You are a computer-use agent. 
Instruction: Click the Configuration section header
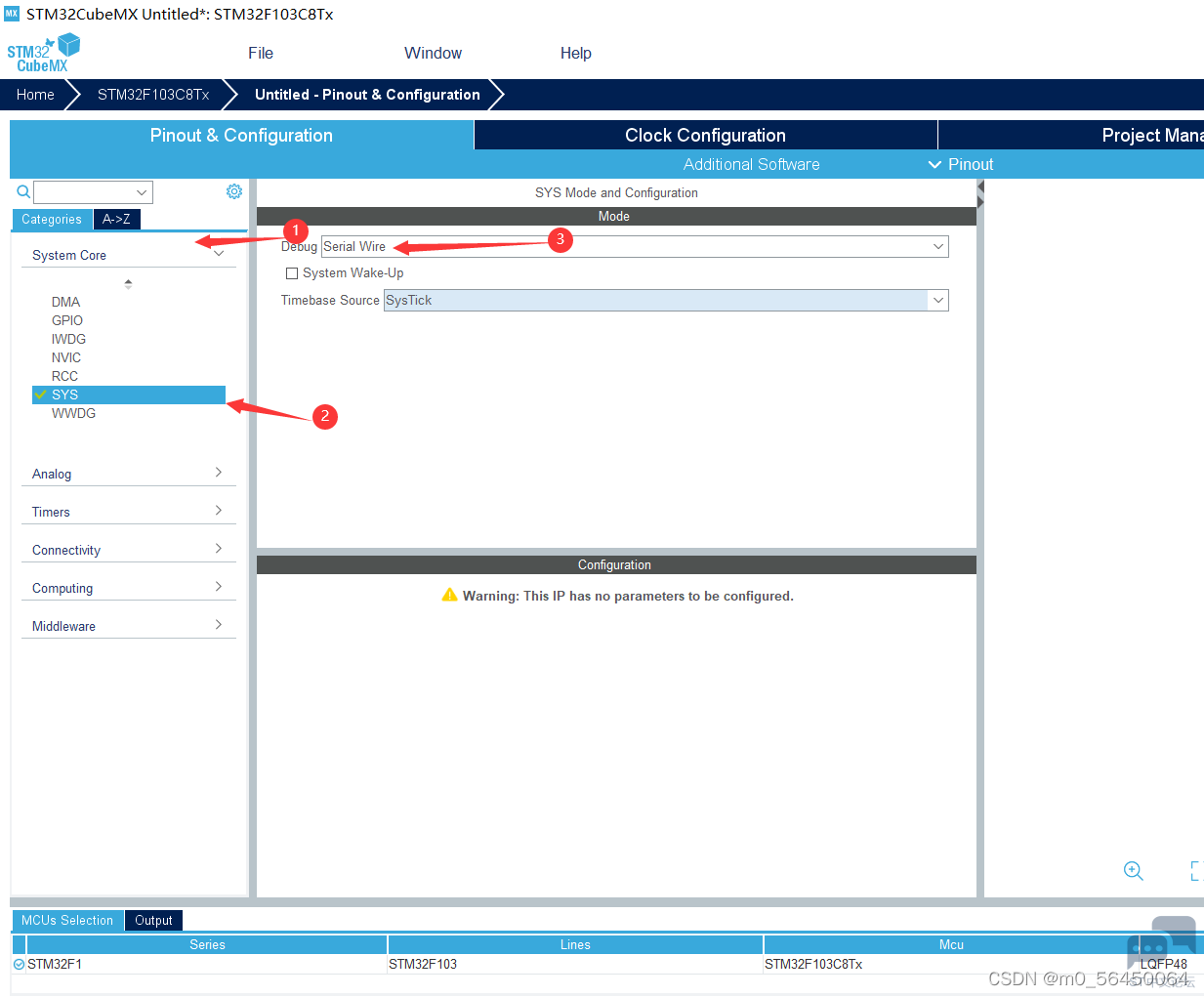(x=616, y=564)
